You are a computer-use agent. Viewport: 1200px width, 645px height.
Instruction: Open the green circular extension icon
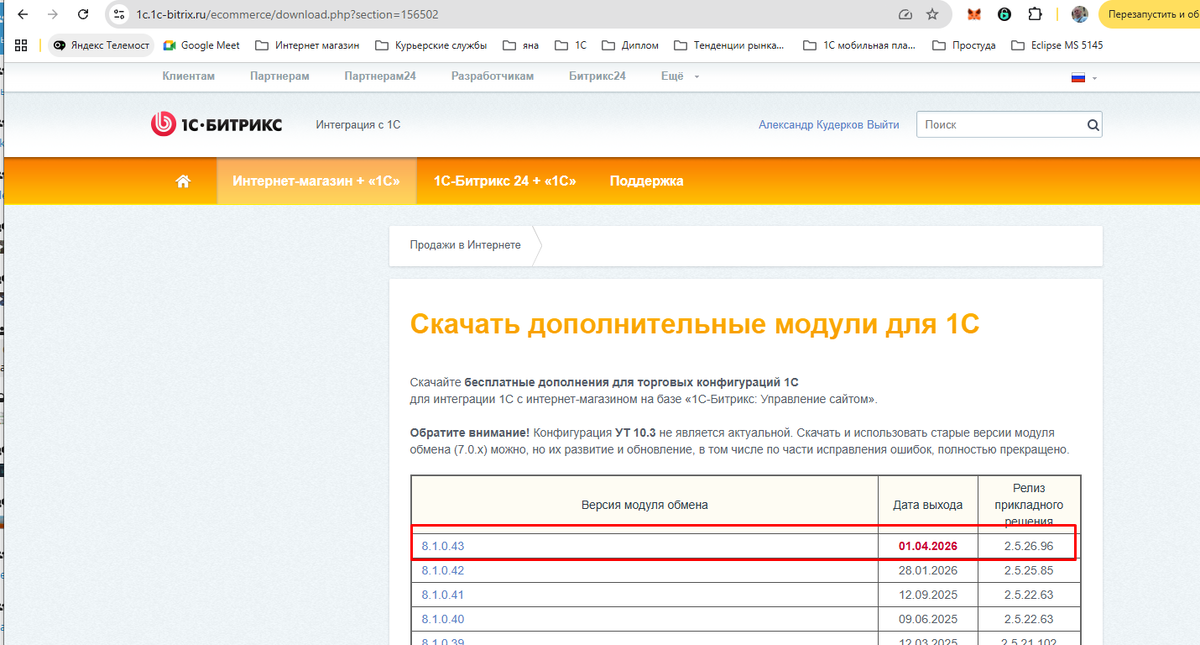[1004, 15]
